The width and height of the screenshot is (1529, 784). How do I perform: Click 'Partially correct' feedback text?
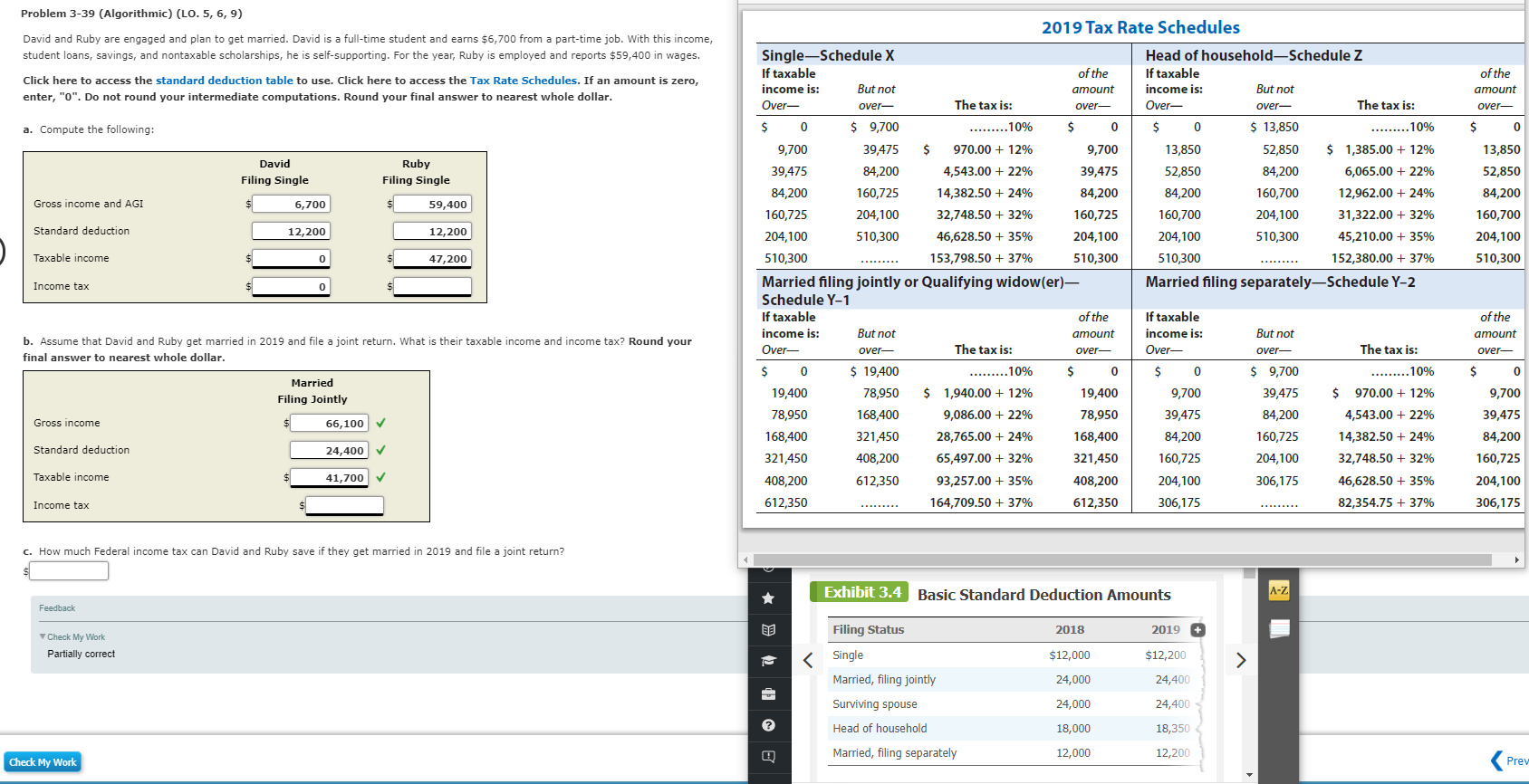82,654
